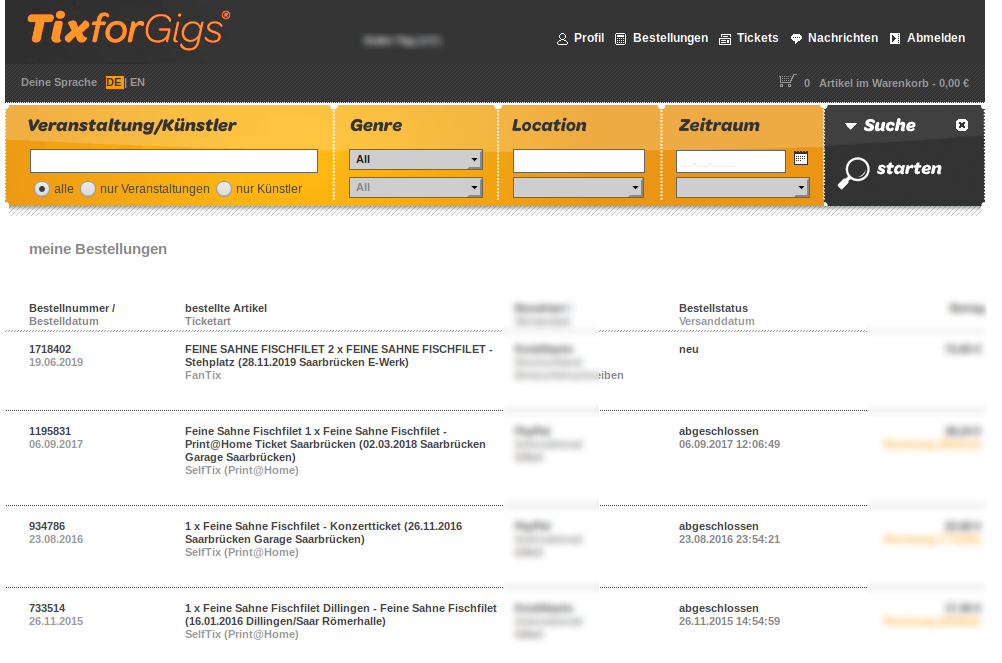This screenshot has height=663, width=1002.
Task: Switch language to EN
Action: coord(137,82)
